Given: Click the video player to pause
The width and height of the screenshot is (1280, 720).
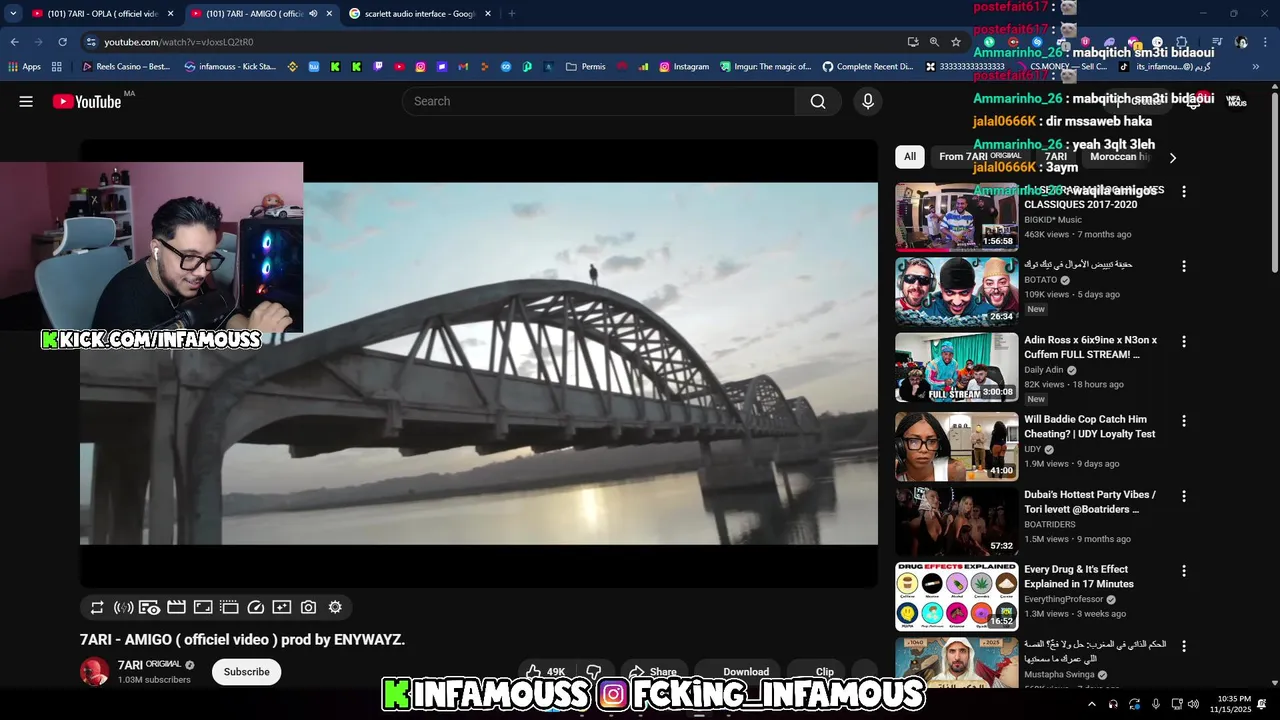Looking at the screenshot, I should (479, 363).
